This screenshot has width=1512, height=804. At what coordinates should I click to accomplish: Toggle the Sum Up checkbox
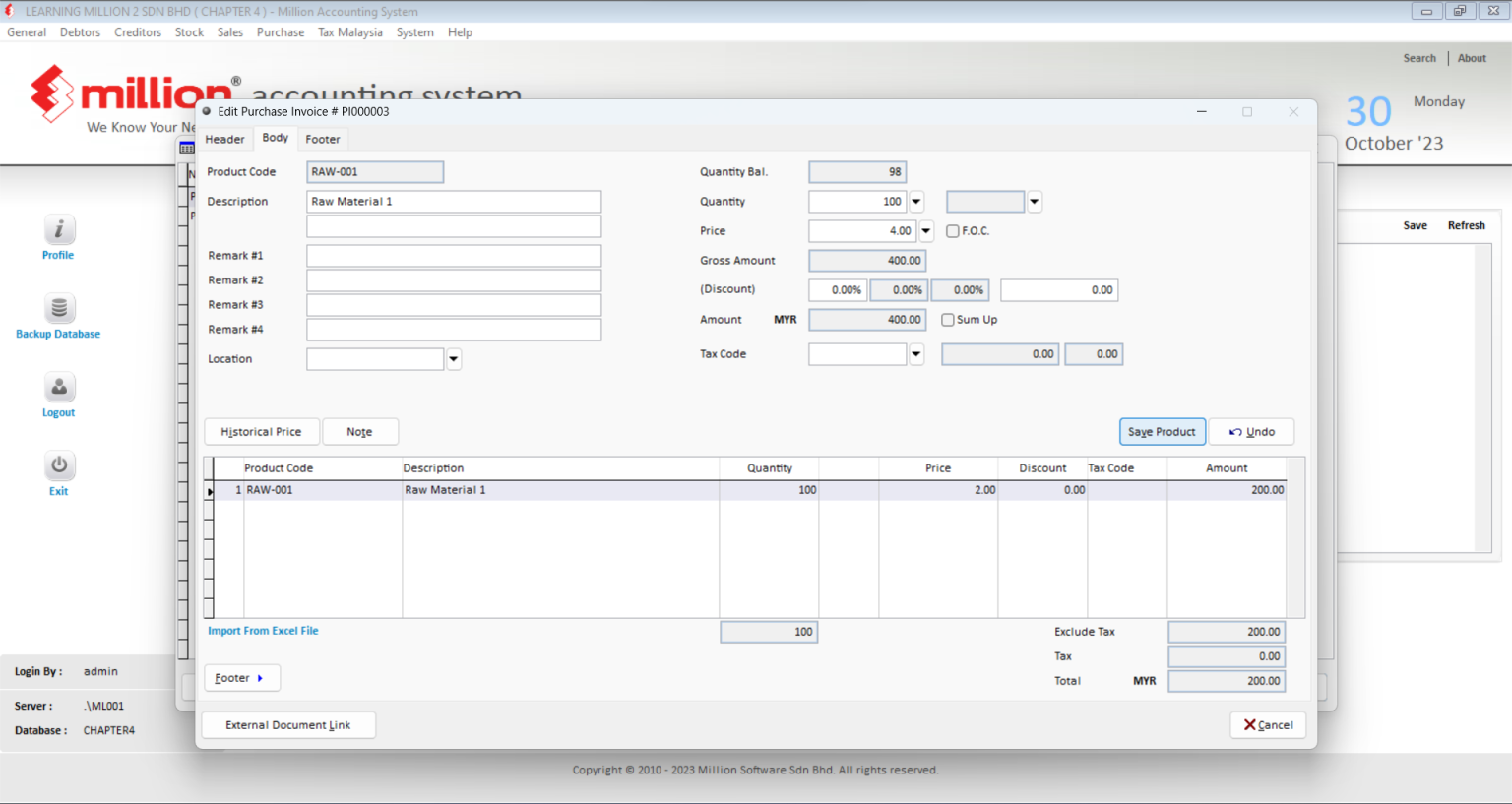pos(947,319)
